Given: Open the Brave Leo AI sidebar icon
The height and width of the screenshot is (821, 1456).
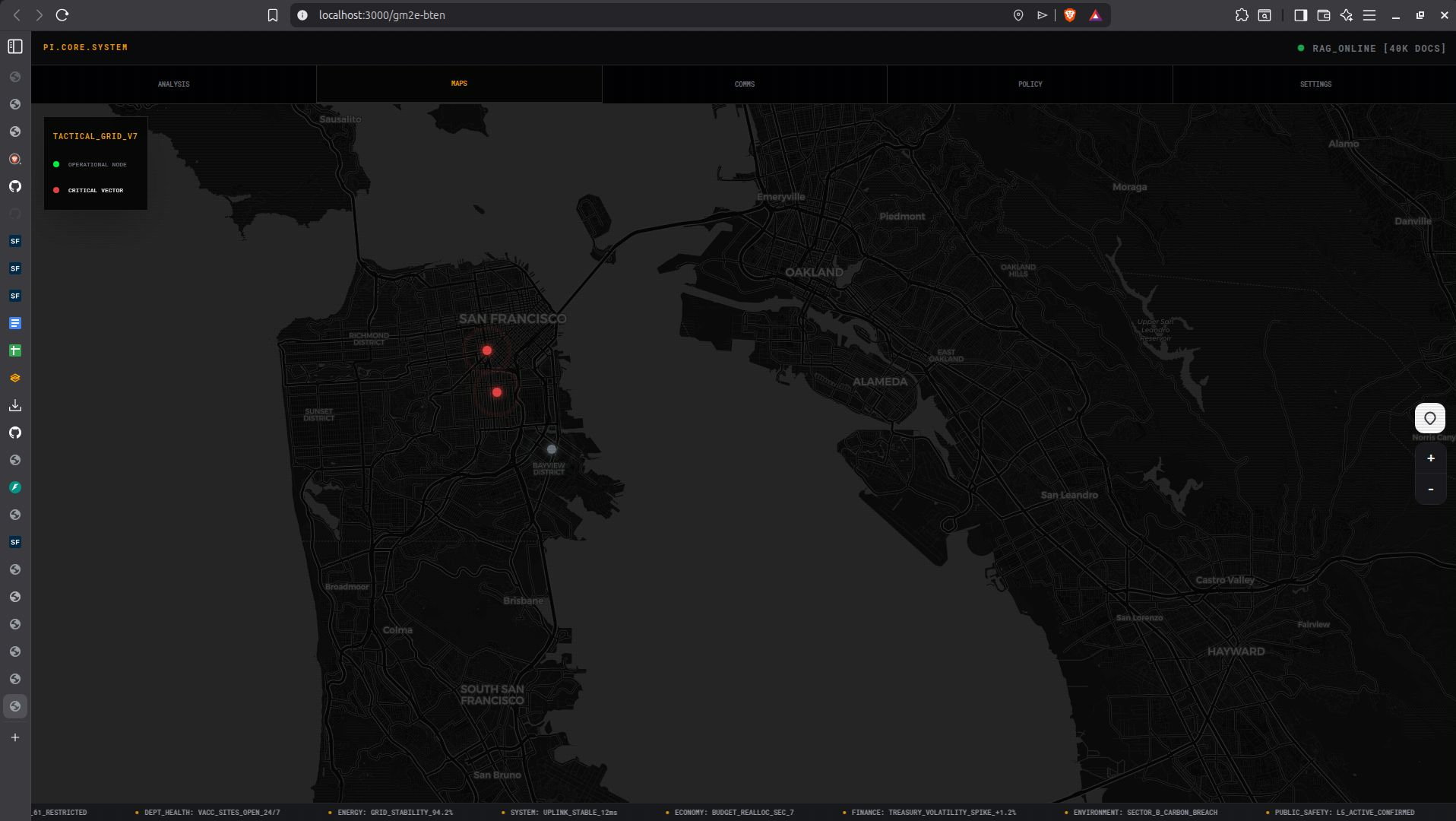Looking at the screenshot, I should 1345,14.
